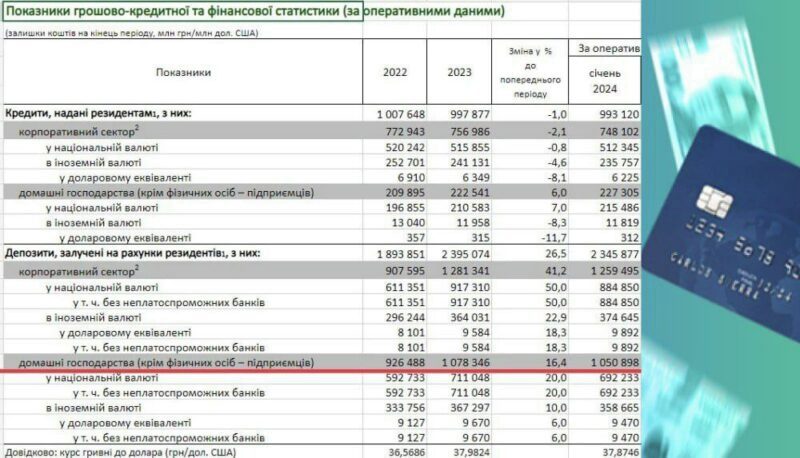
Task: Click the 'Показники' column header
Action: click(x=184, y=73)
